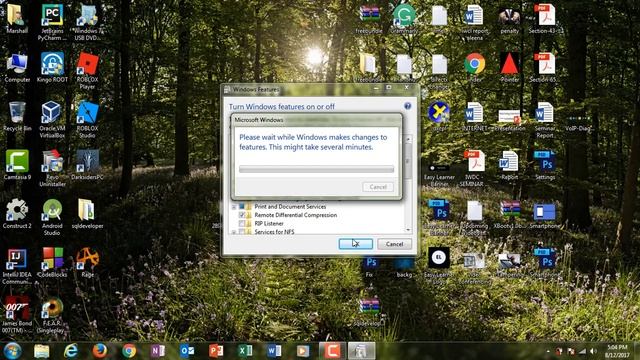Viewport: 640px width, 360px height.
Task: Open PowerPoint from the taskbar
Action: click(x=216, y=351)
